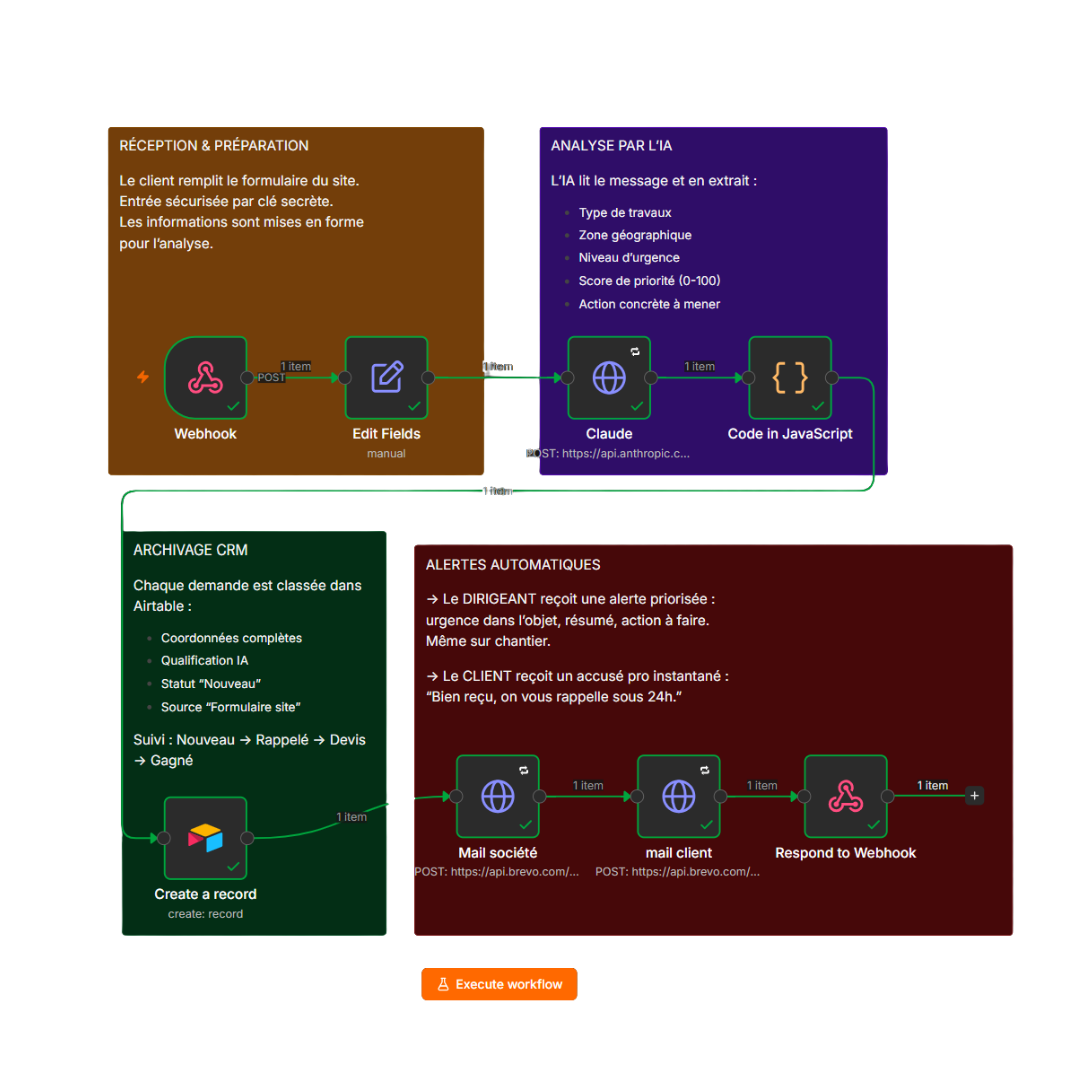Click the Claude HTTP request node
1080x1080 pixels.
click(609, 377)
